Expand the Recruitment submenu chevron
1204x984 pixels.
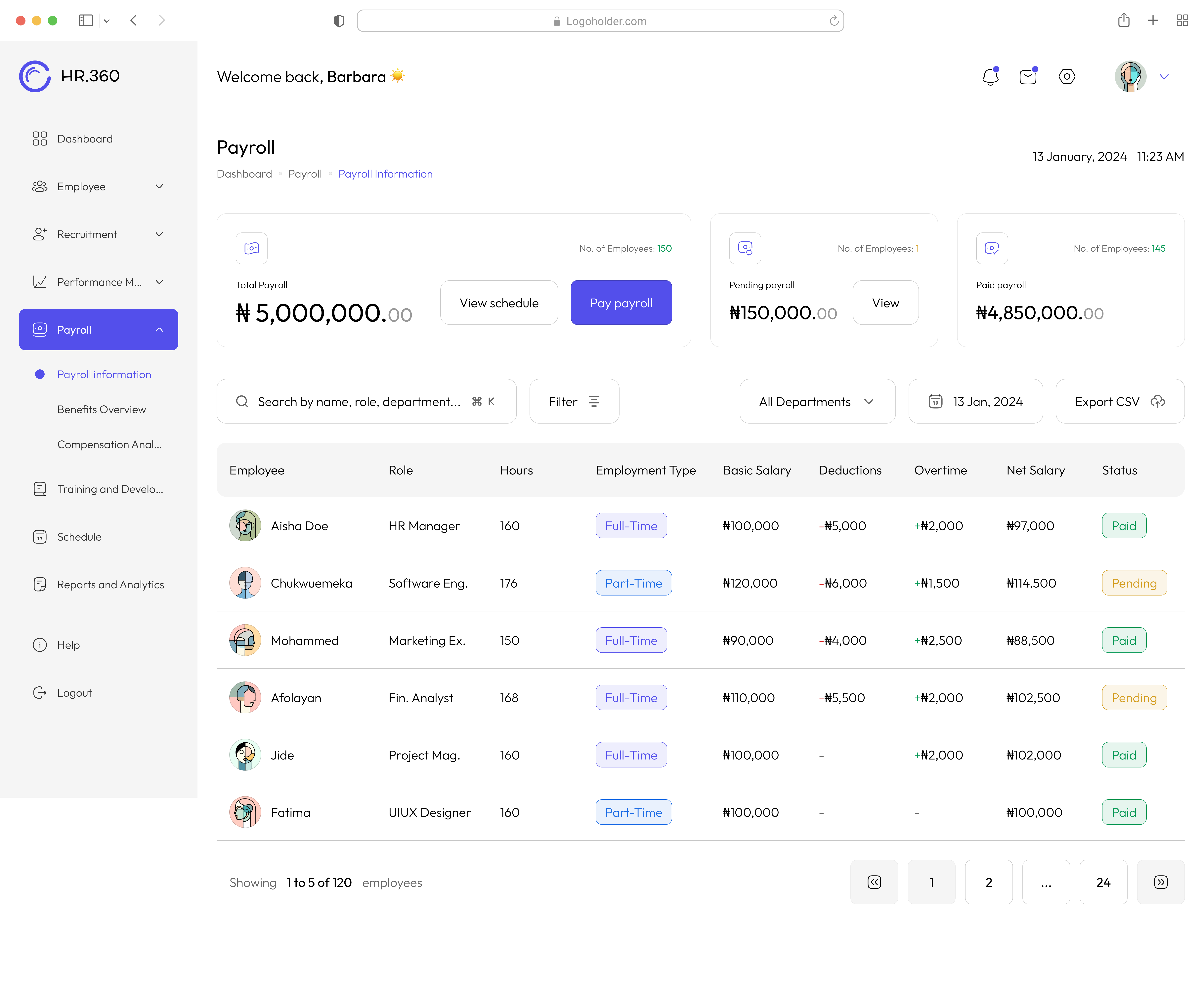(x=159, y=234)
